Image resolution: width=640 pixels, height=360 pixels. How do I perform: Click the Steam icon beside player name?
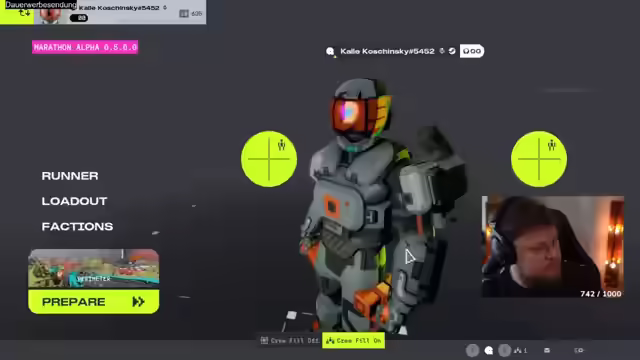452,51
